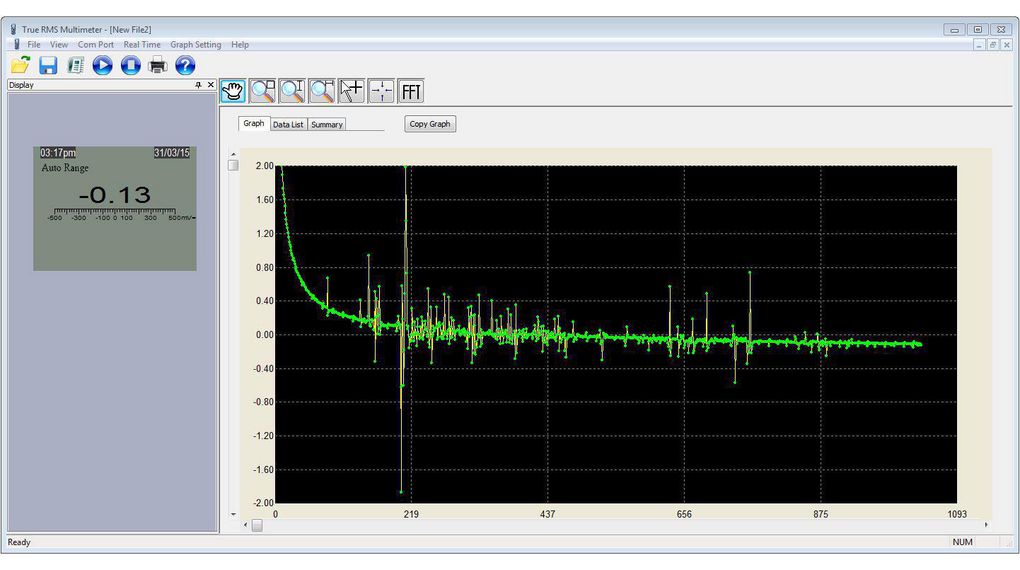Click the Open file folder icon

[20, 66]
